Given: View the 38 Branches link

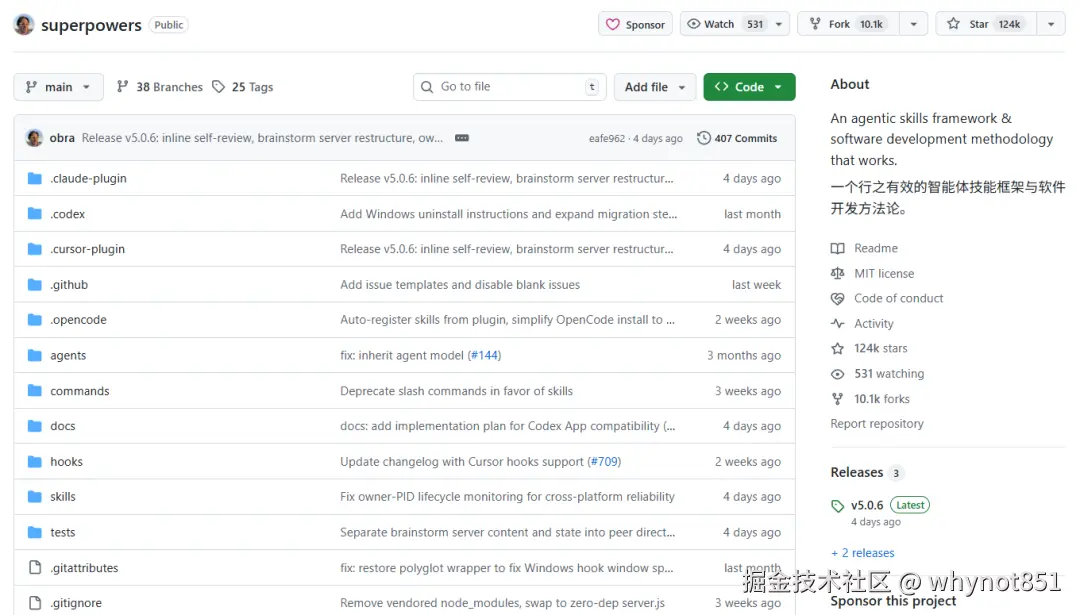Looking at the screenshot, I should pos(160,87).
